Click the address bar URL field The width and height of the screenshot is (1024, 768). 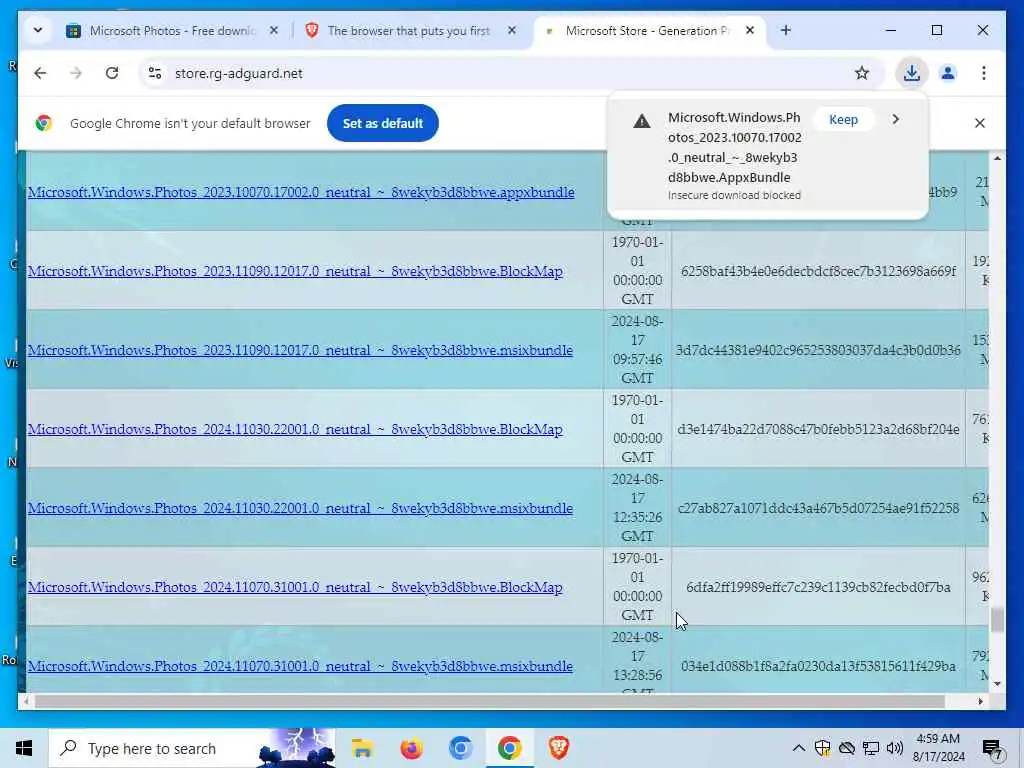click(509, 73)
